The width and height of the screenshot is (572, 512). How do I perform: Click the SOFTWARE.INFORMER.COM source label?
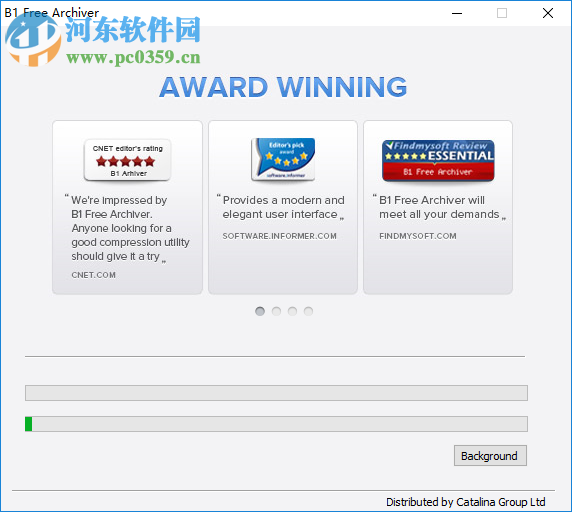pyautogui.click(x=279, y=236)
